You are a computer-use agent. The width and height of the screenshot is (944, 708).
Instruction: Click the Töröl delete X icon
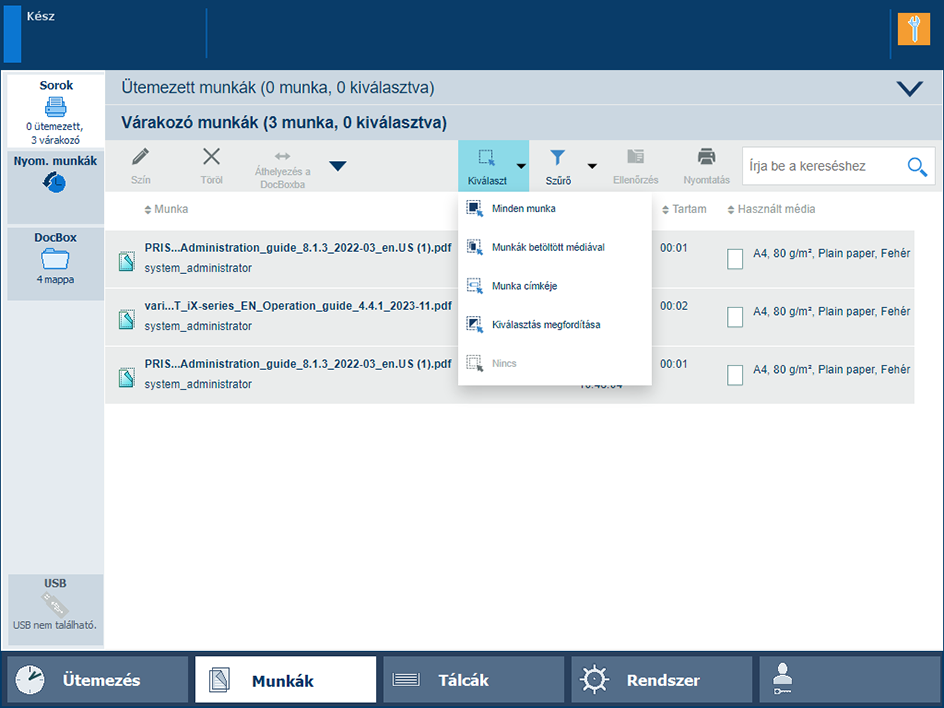[x=211, y=157]
